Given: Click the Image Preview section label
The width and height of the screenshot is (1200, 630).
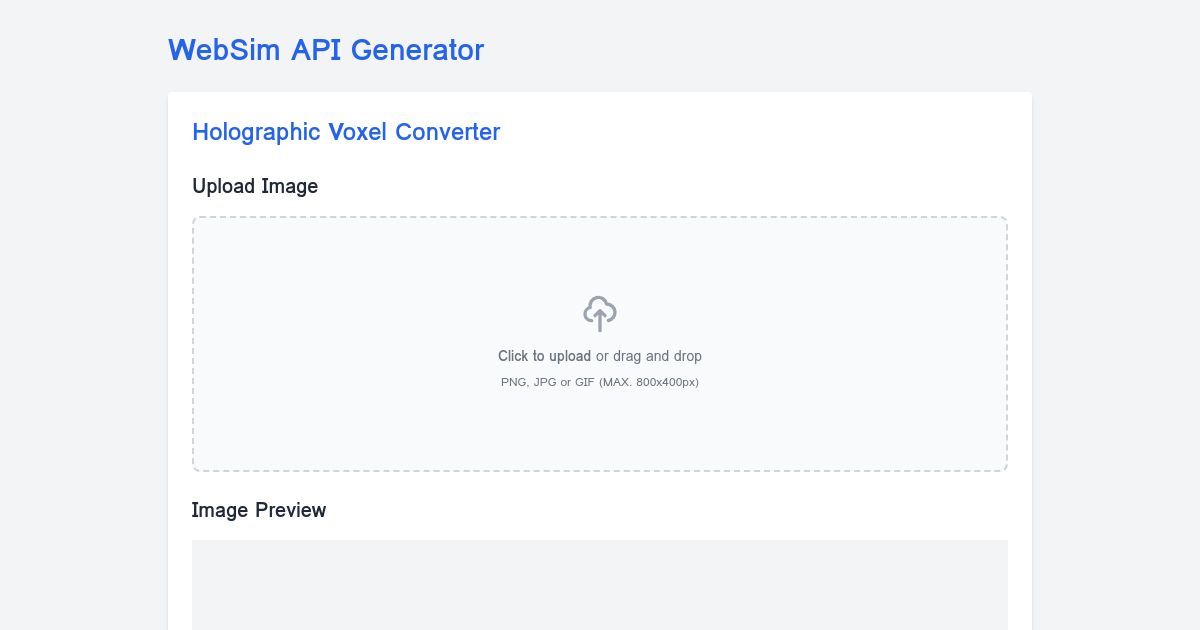Looking at the screenshot, I should pos(259,510).
